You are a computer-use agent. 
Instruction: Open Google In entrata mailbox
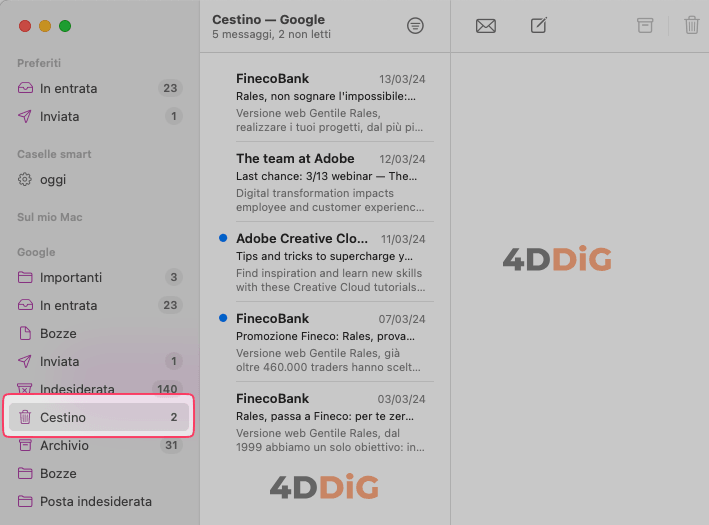tap(100, 305)
